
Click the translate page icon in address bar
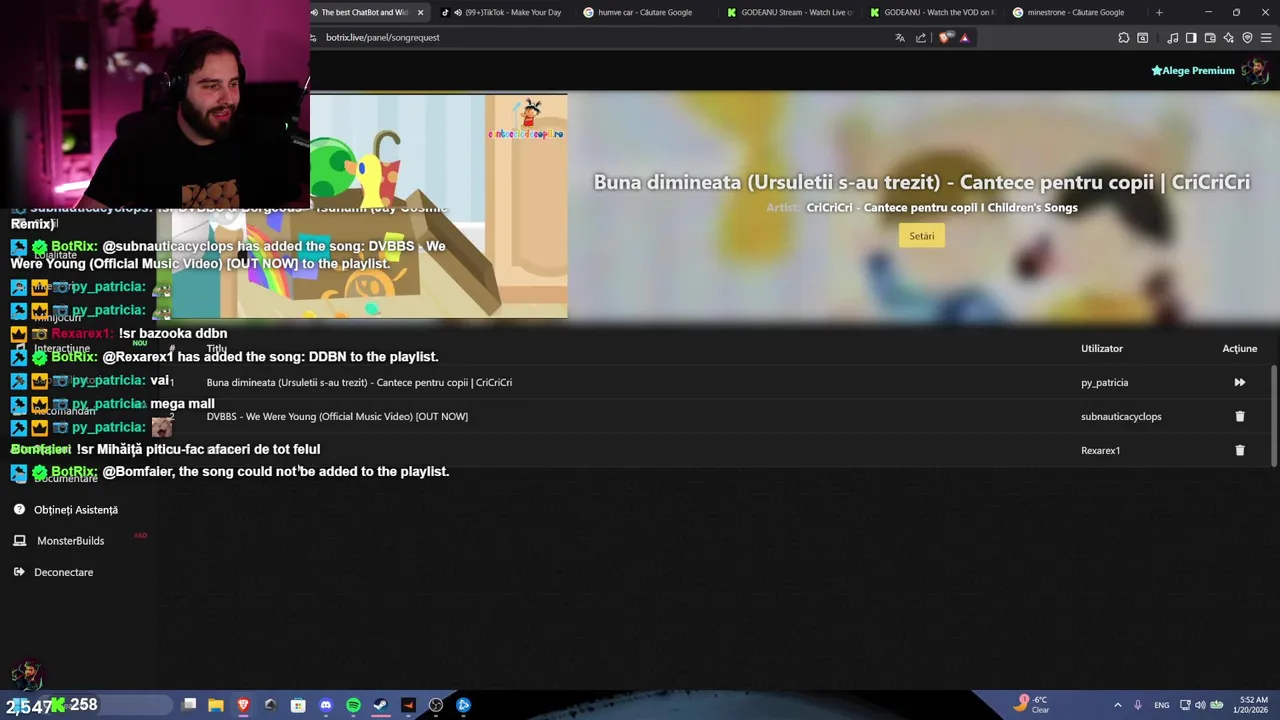tap(900, 38)
